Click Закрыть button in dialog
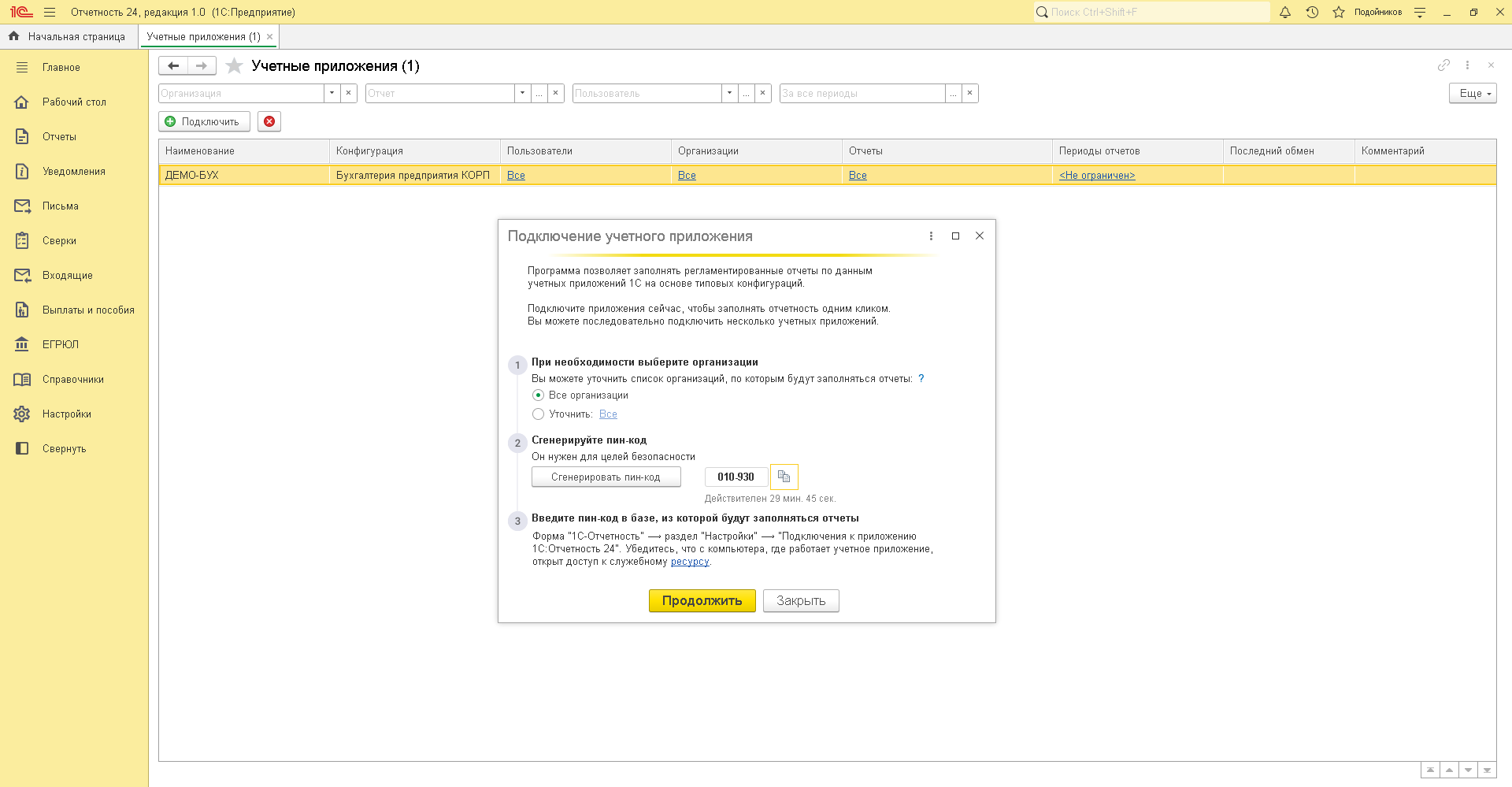The width and height of the screenshot is (1512, 787). click(x=801, y=600)
